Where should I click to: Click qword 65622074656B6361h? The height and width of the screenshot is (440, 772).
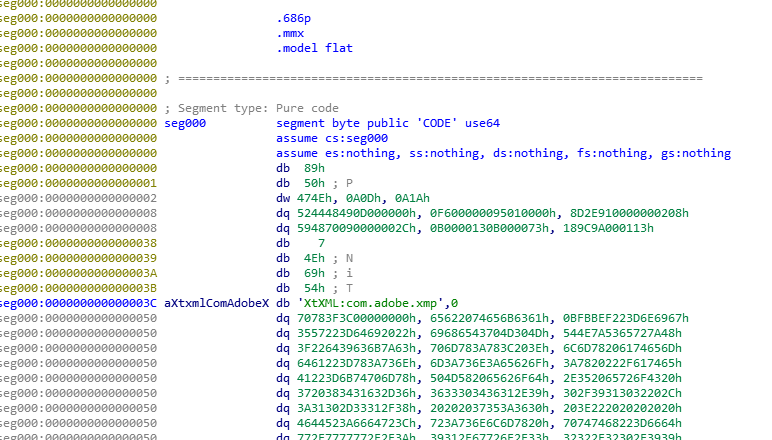(489, 318)
